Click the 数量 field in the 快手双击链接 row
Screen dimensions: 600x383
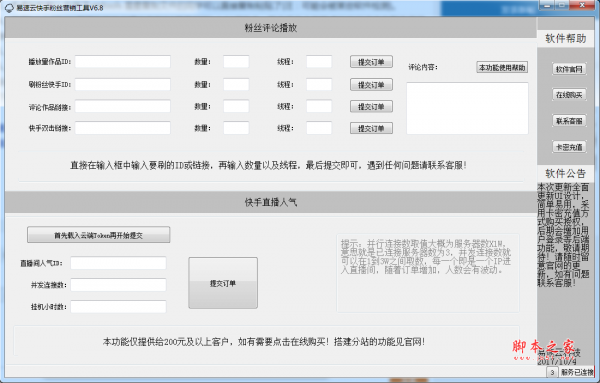pos(236,128)
